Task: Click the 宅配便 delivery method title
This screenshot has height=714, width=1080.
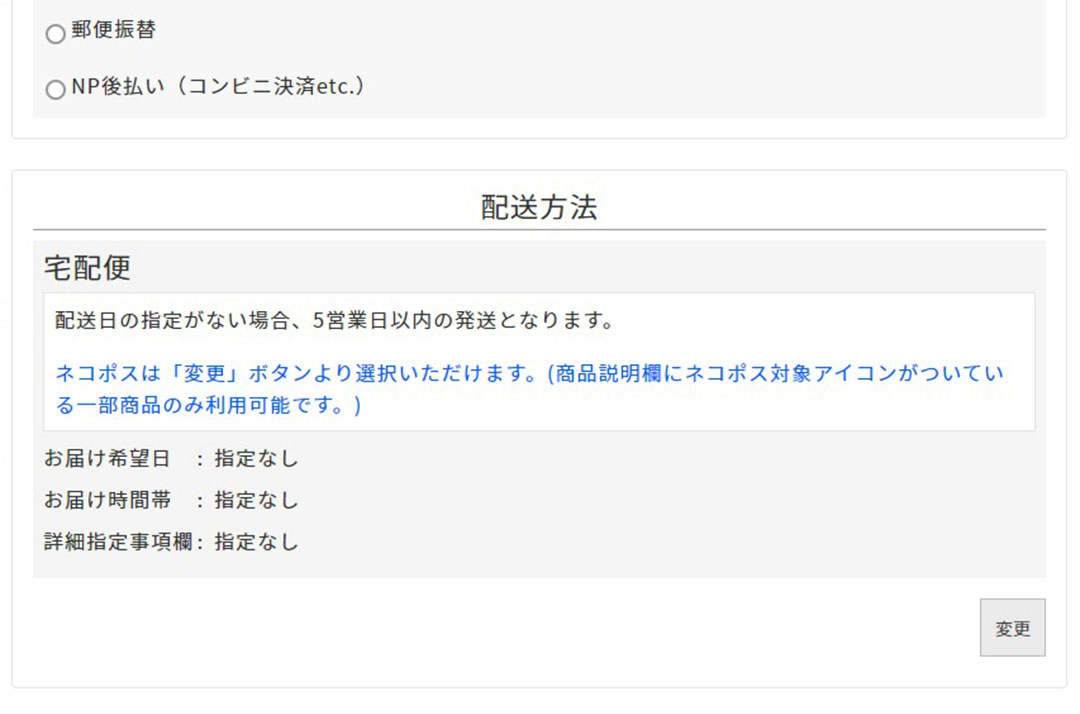Action: coord(87,268)
